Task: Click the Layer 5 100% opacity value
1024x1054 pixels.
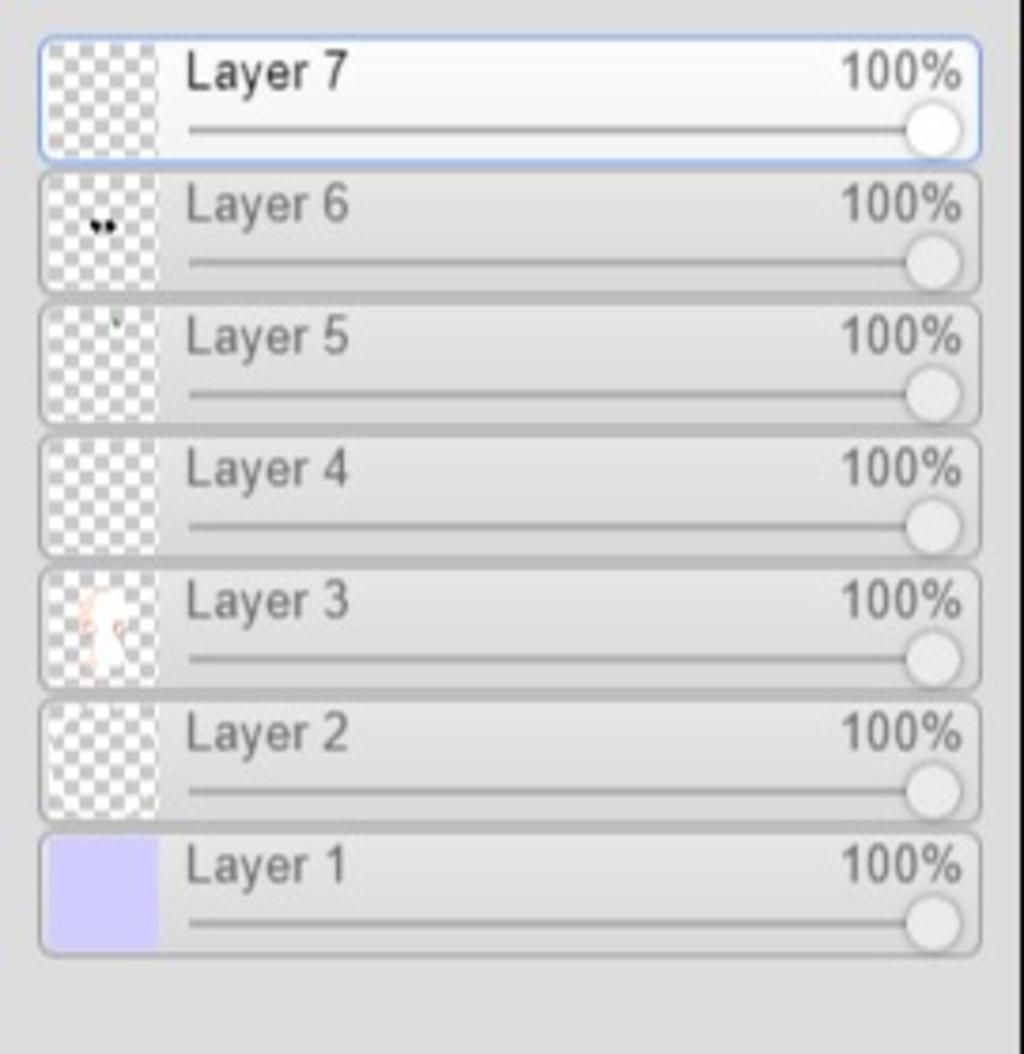Action: click(x=900, y=337)
